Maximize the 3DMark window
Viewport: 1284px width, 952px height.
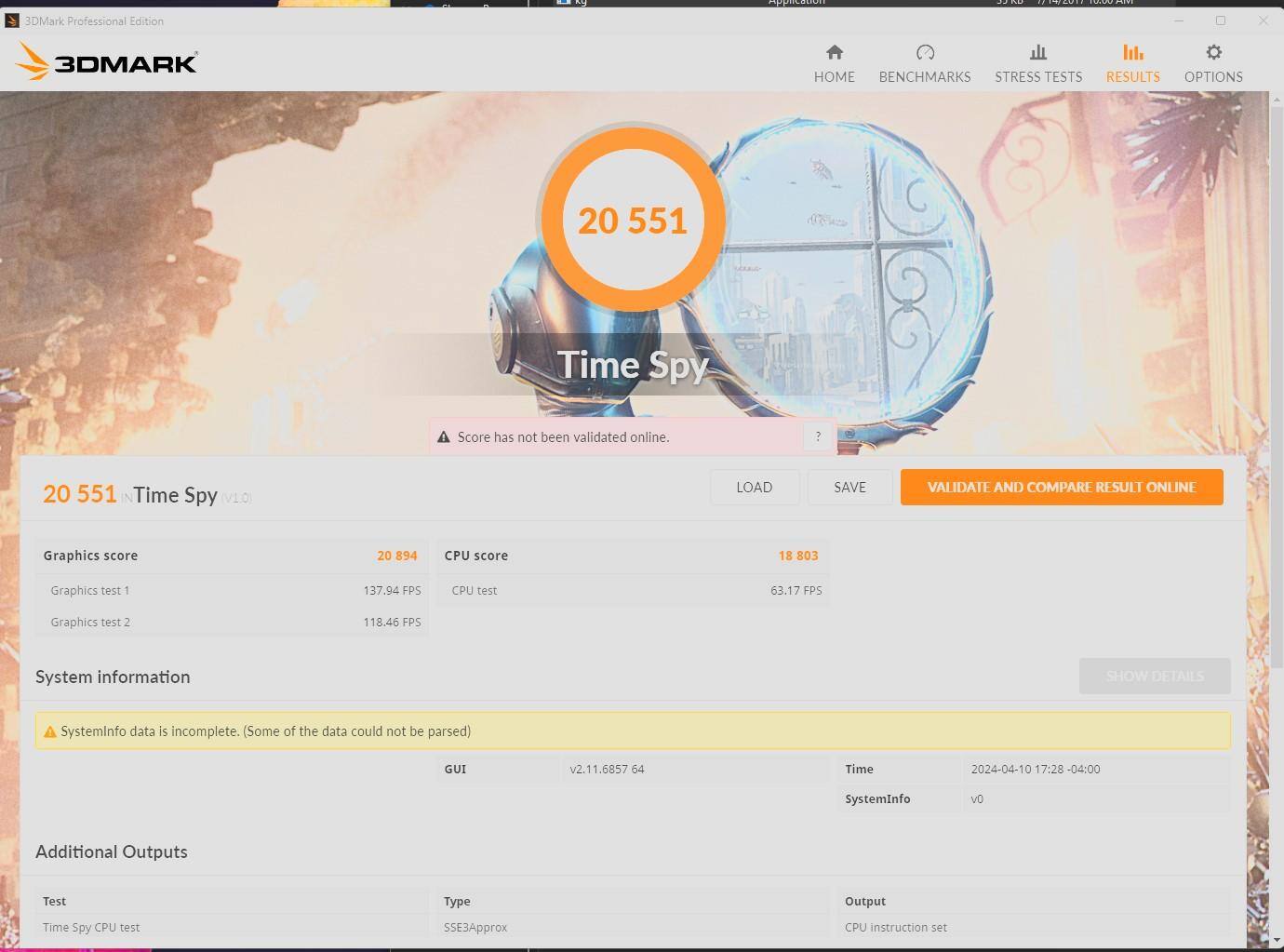1220,20
